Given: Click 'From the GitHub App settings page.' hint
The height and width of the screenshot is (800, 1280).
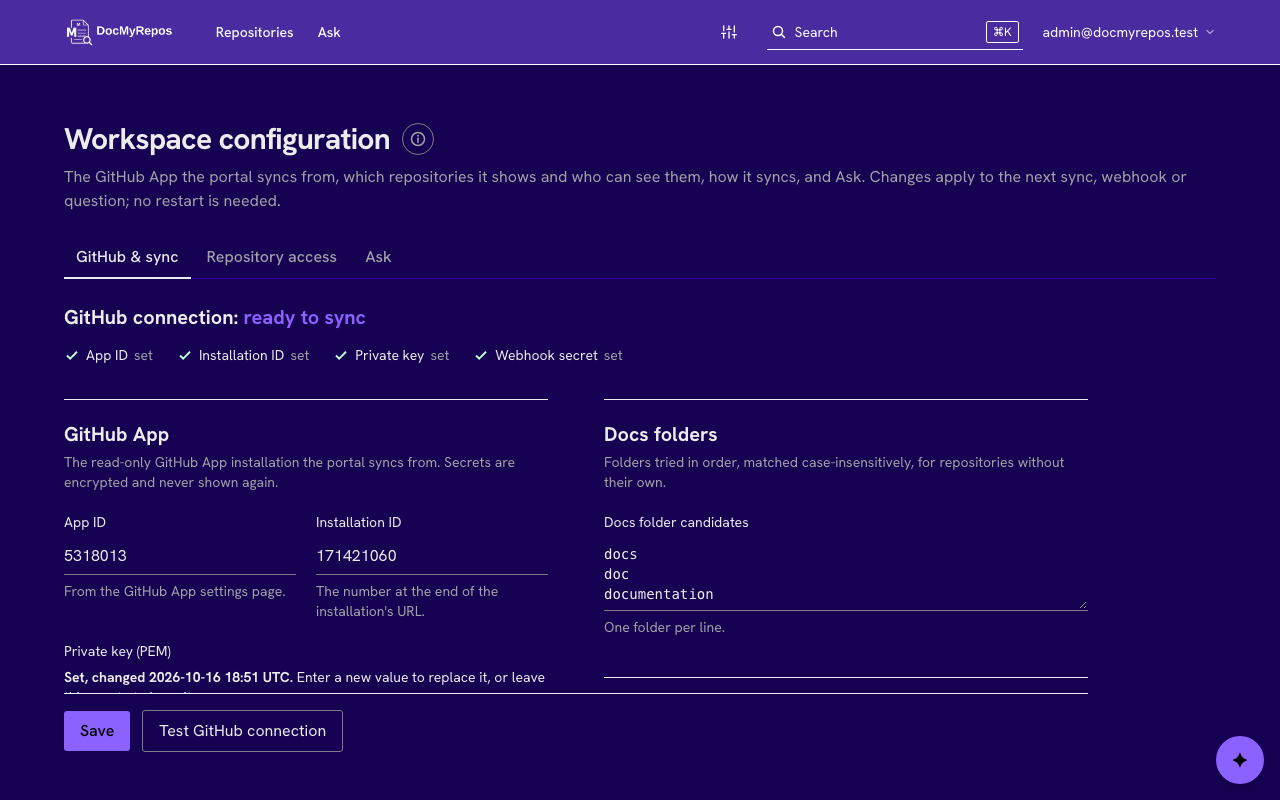Looking at the screenshot, I should [x=175, y=591].
